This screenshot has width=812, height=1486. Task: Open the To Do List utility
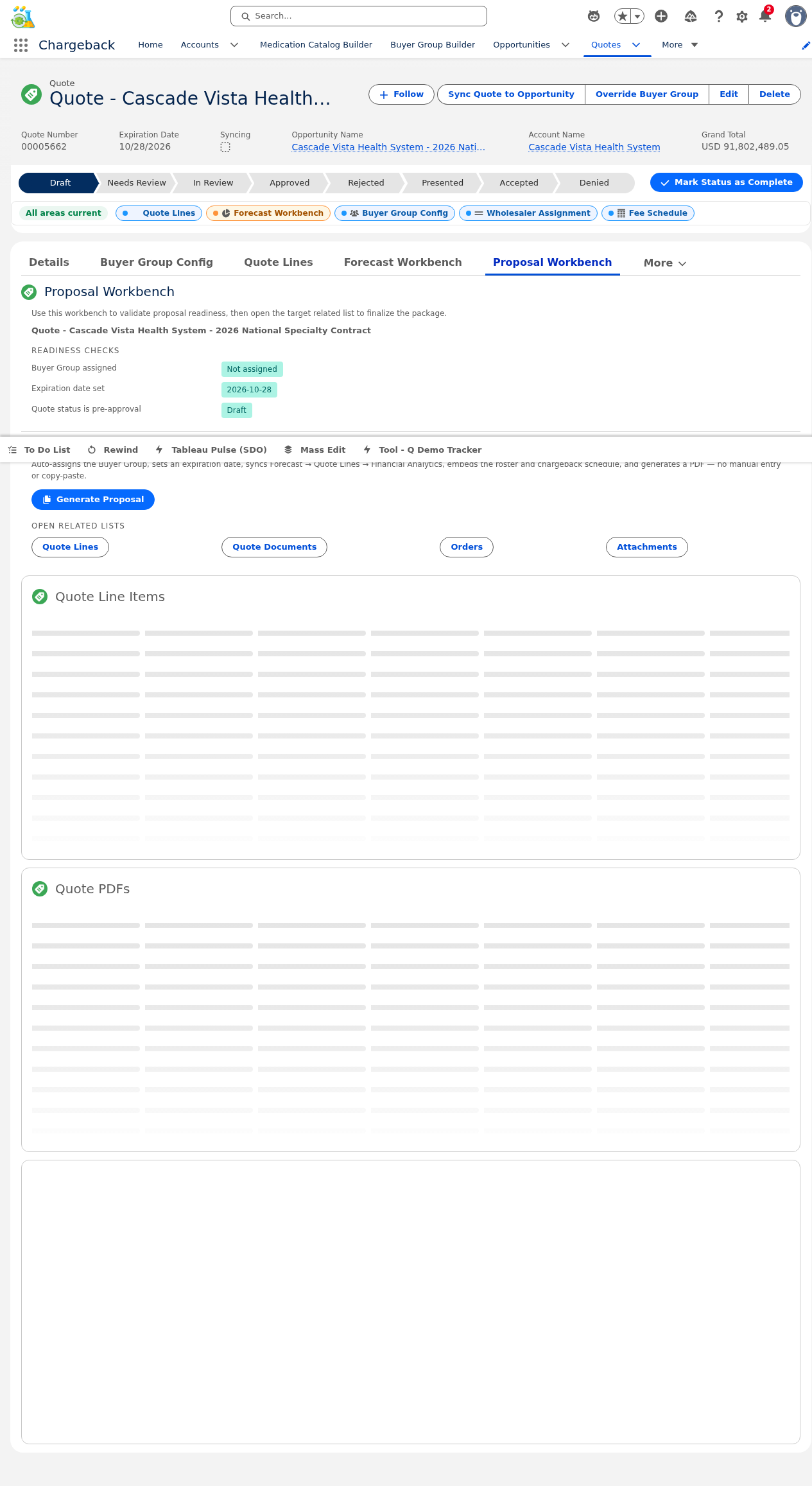tap(39, 450)
